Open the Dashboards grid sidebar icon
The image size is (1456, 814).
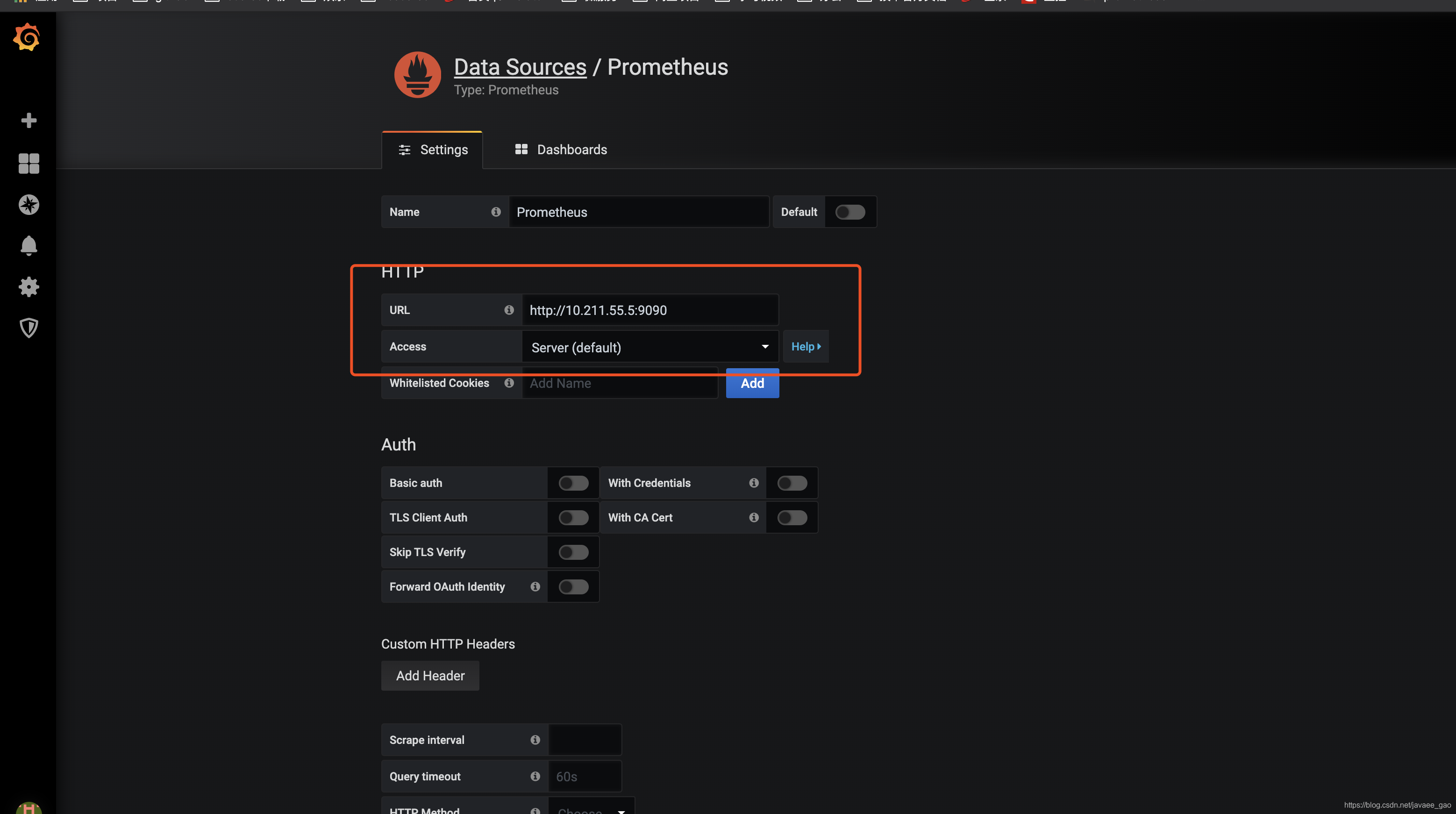coord(28,164)
